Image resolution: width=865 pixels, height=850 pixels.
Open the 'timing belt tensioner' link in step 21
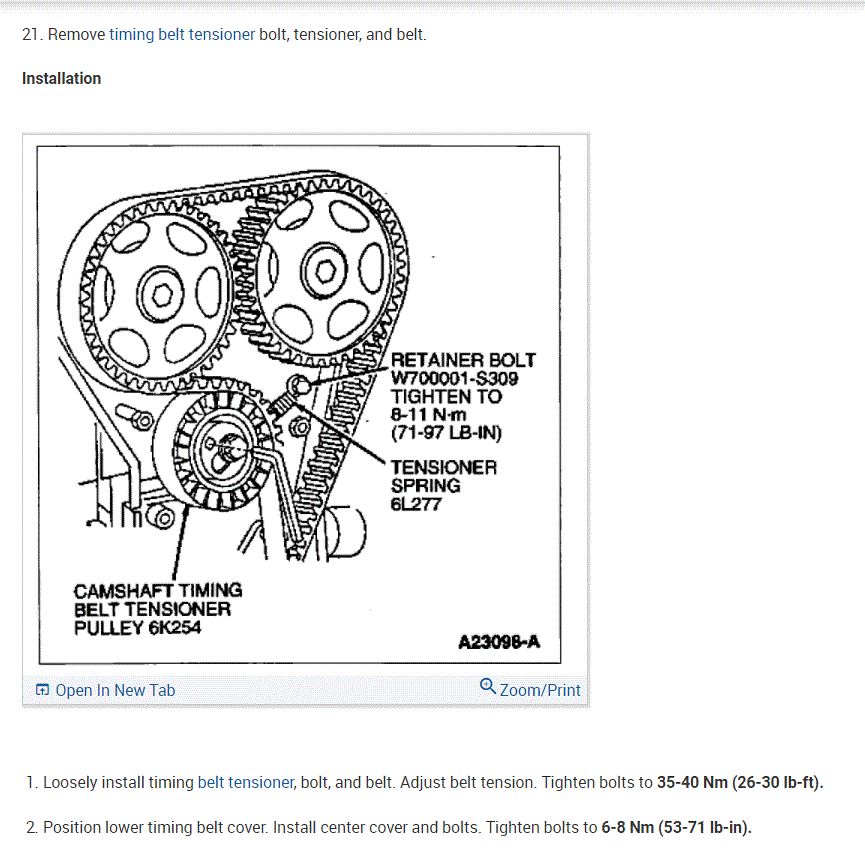coord(182,34)
